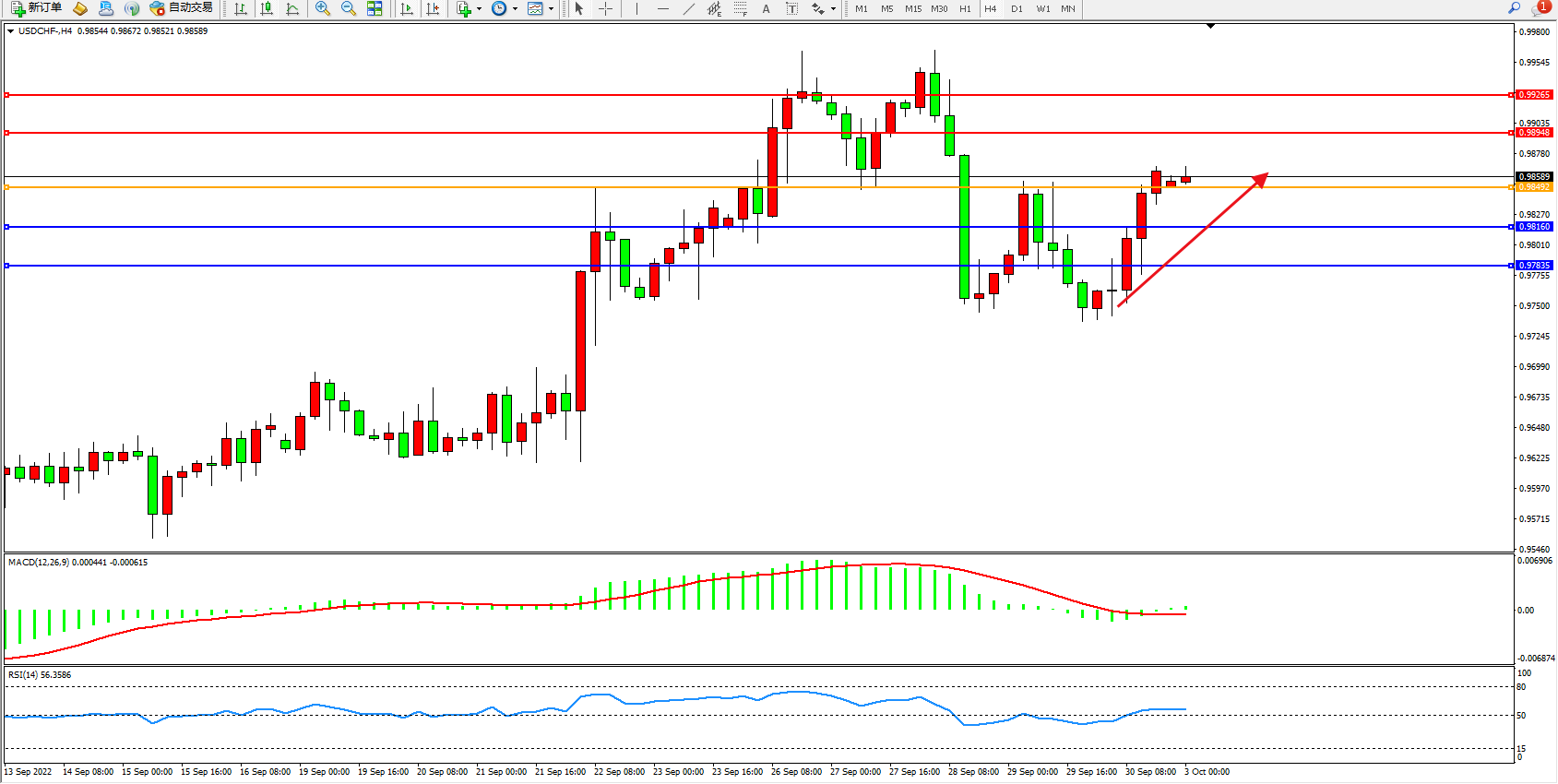Click the 自动交易 auto trading button

click(181, 8)
